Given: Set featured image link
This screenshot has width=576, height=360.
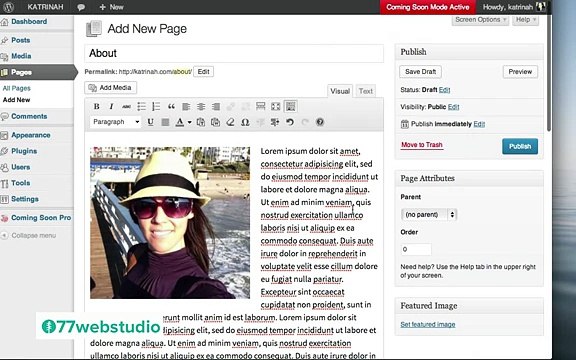Looking at the screenshot, I should [428, 324].
